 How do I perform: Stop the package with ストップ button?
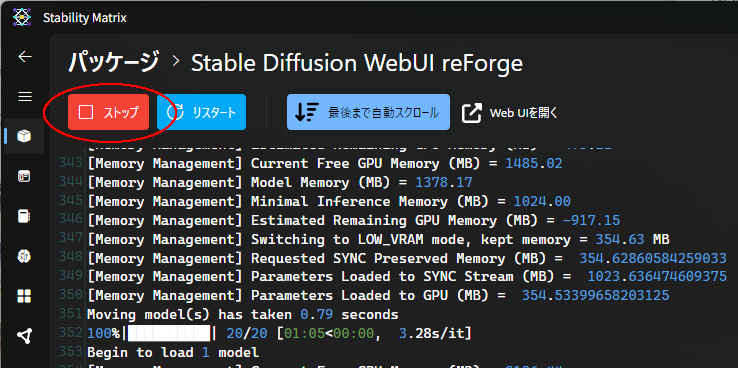(109, 112)
